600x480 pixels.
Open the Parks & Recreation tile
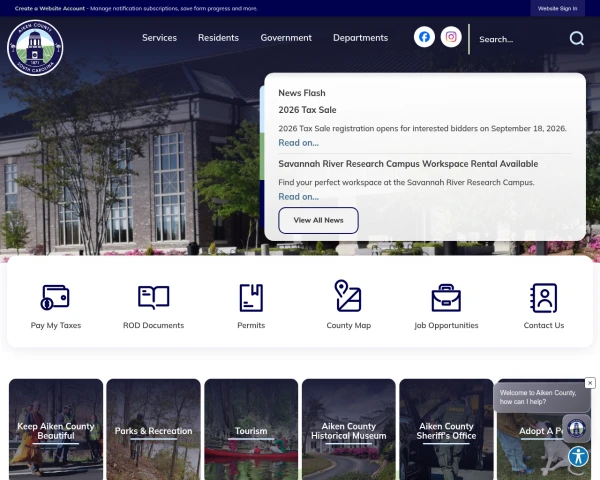(153, 429)
